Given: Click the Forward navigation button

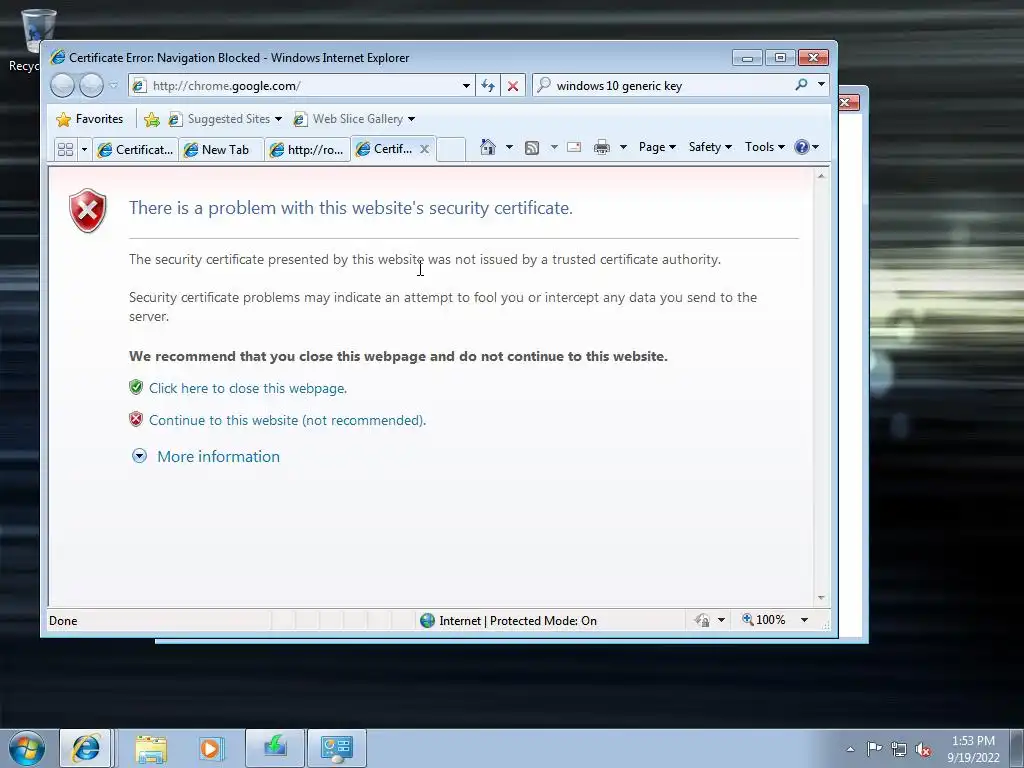Looking at the screenshot, I should 91,86.
